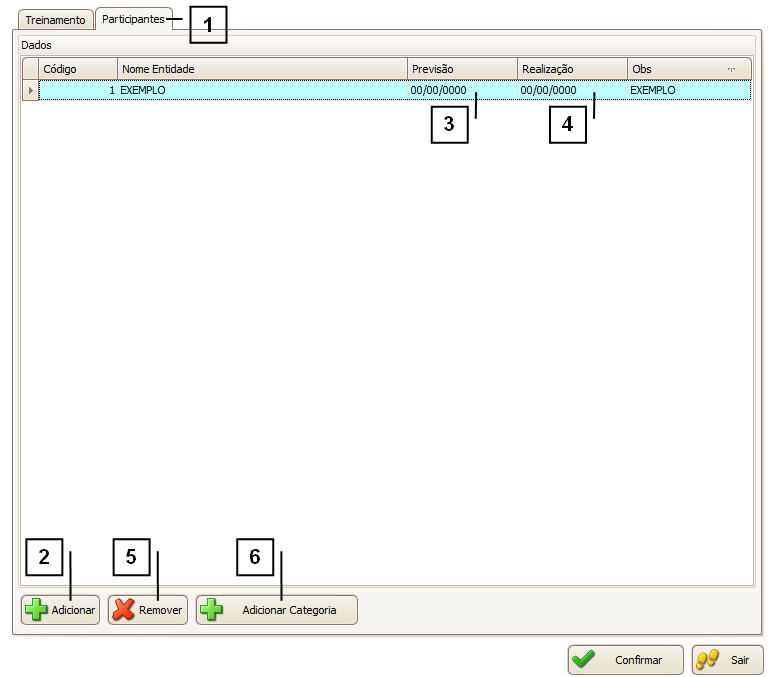This screenshot has width=770, height=677.
Task: Click the Realização column header
Action: coord(572,69)
